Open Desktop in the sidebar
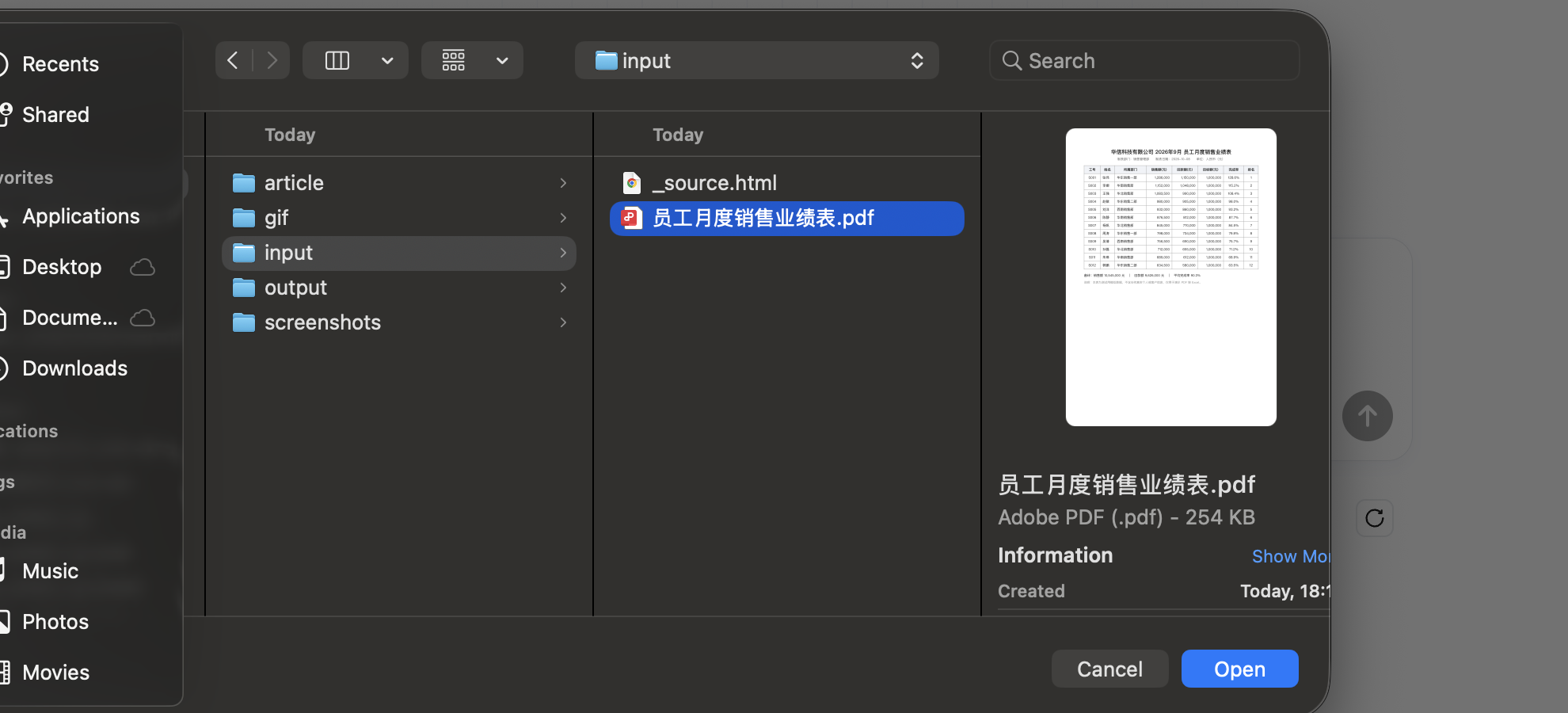1568x713 pixels. pyautogui.click(x=62, y=267)
